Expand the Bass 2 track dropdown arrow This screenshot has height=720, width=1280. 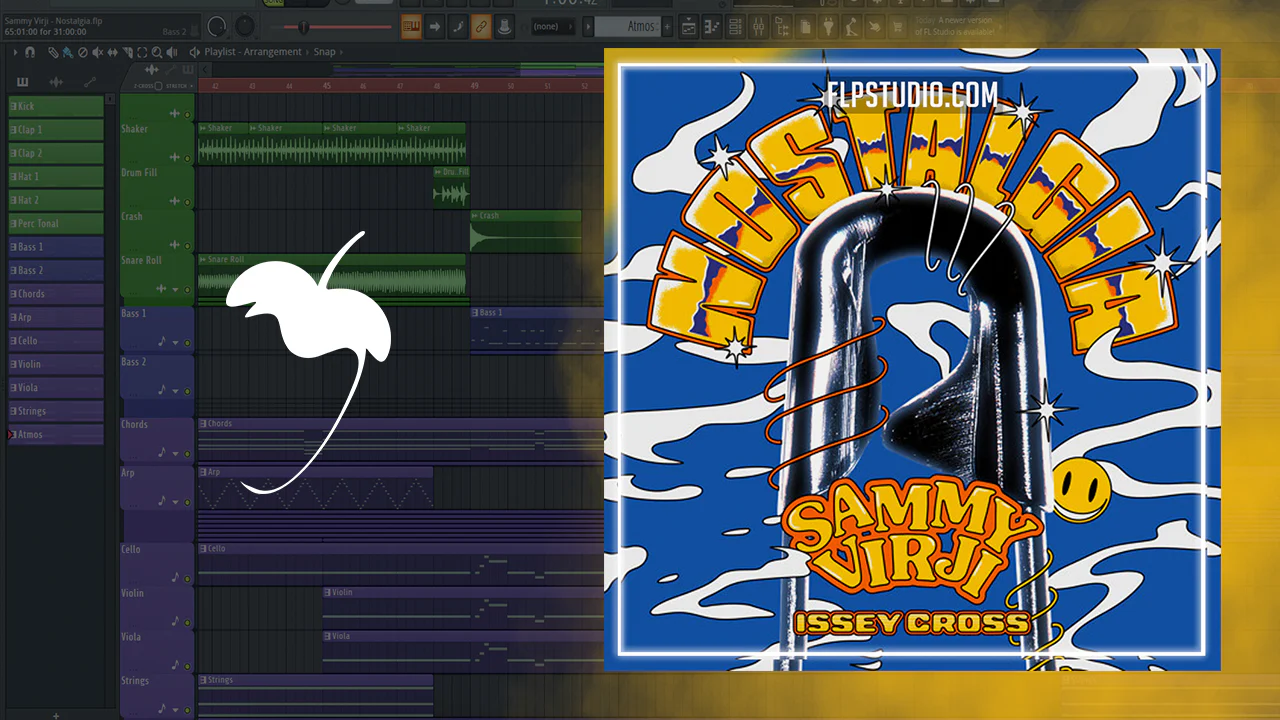pos(175,391)
